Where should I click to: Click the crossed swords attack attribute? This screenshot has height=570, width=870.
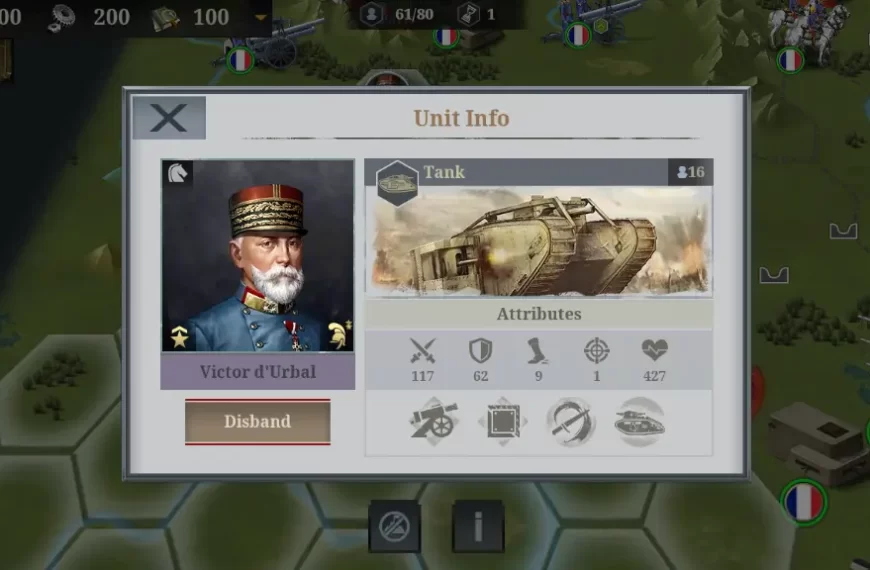pyautogui.click(x=423, y=351)
